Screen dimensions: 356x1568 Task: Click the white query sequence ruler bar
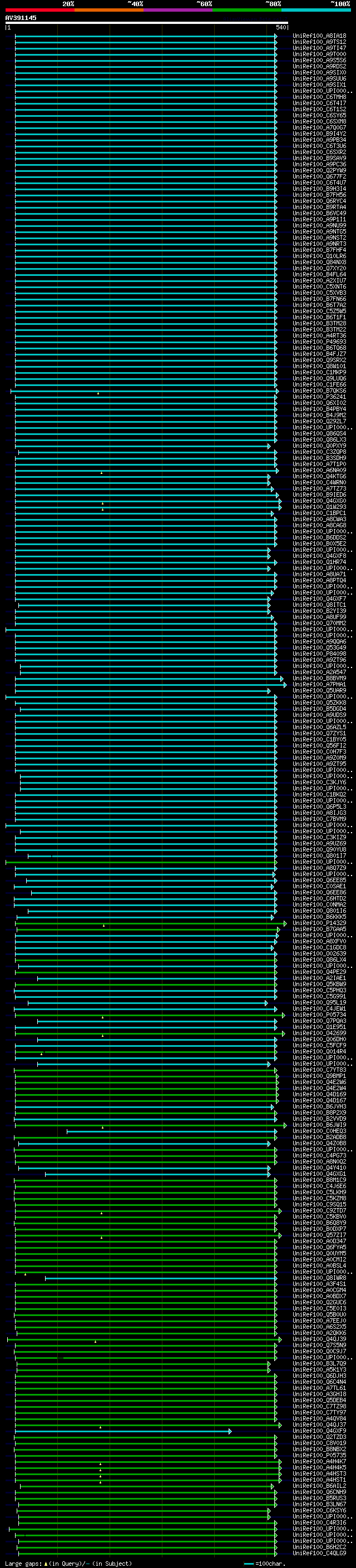point(147,22)
